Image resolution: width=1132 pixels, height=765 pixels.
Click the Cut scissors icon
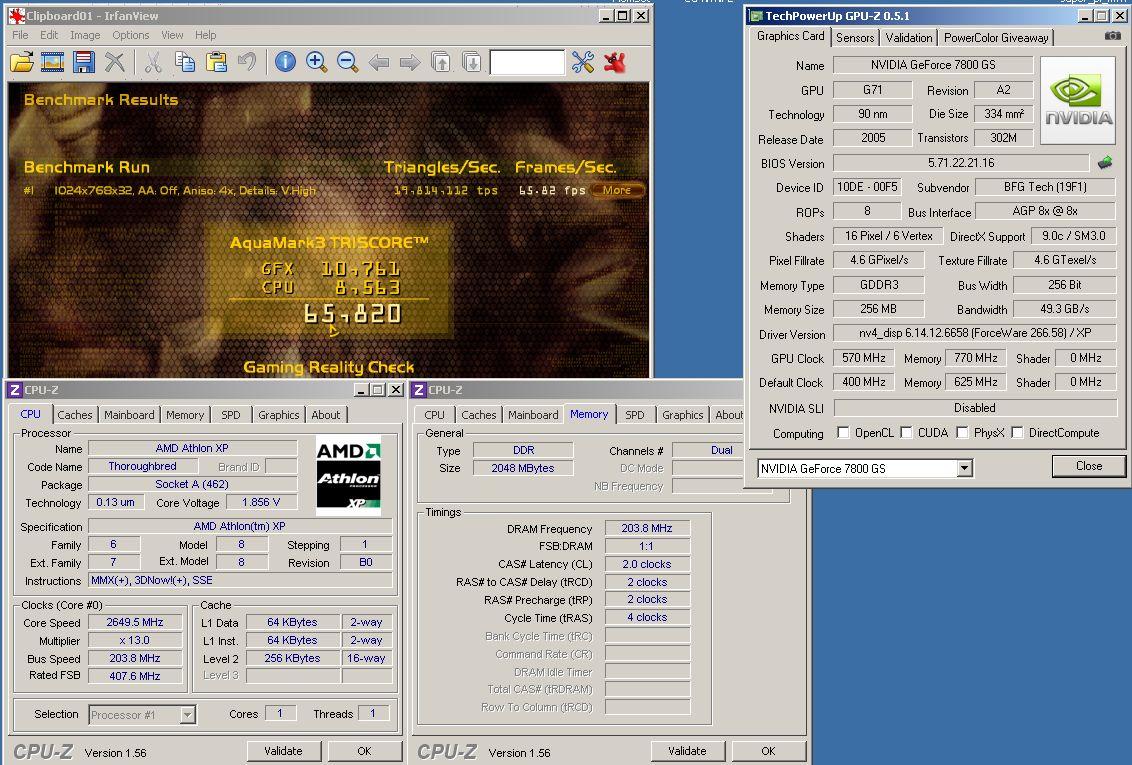(153, 63)
